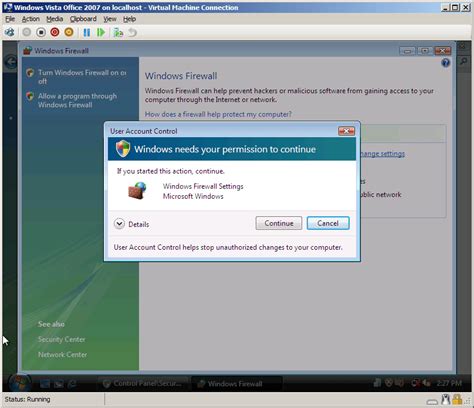Click the first quick launch icon in taskbar
Image resolution: width=474 pixels, height=408 pixels.
[x=45, y=384]
